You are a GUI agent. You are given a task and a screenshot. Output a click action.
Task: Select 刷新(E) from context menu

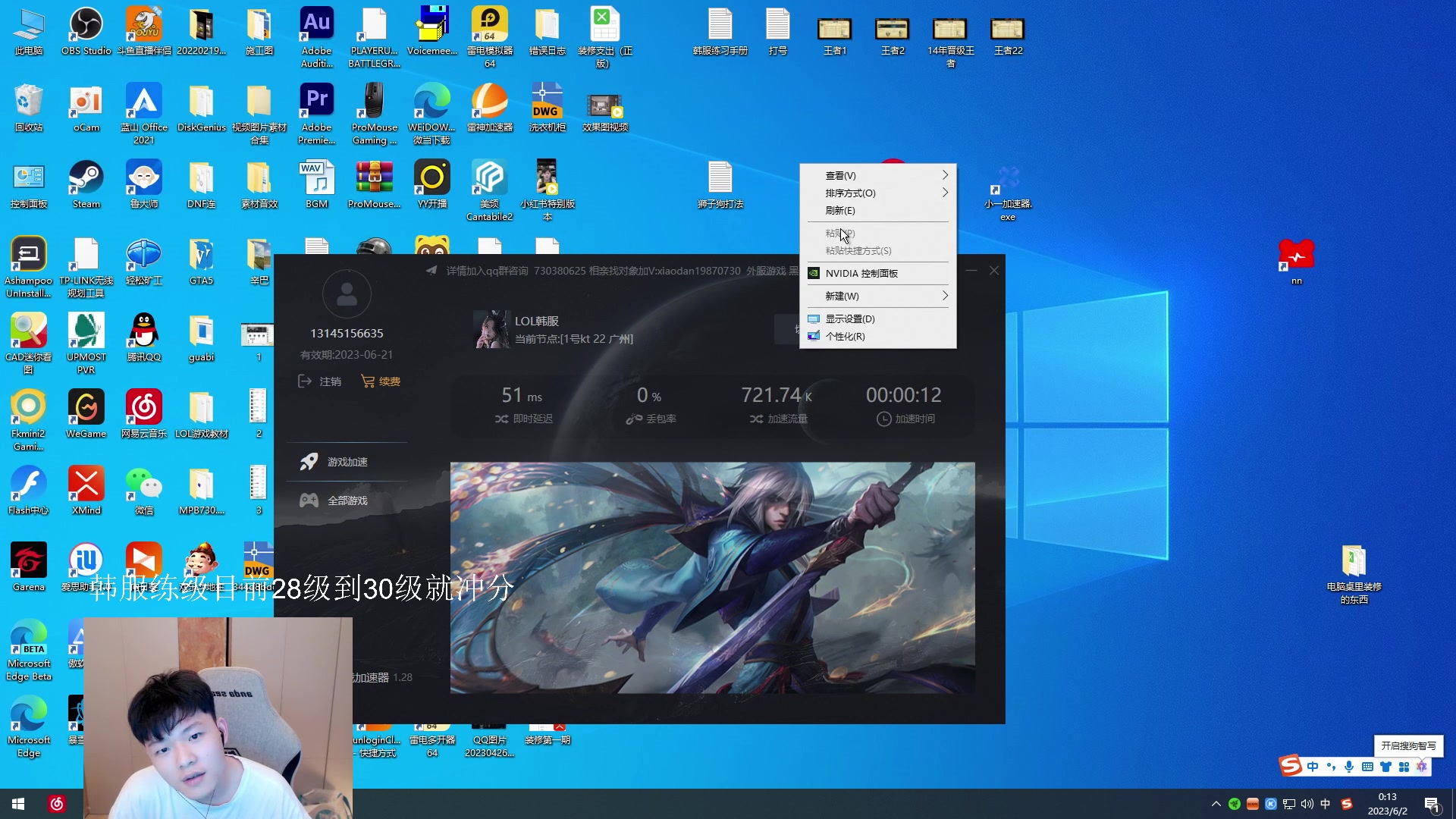click(840, 210)
